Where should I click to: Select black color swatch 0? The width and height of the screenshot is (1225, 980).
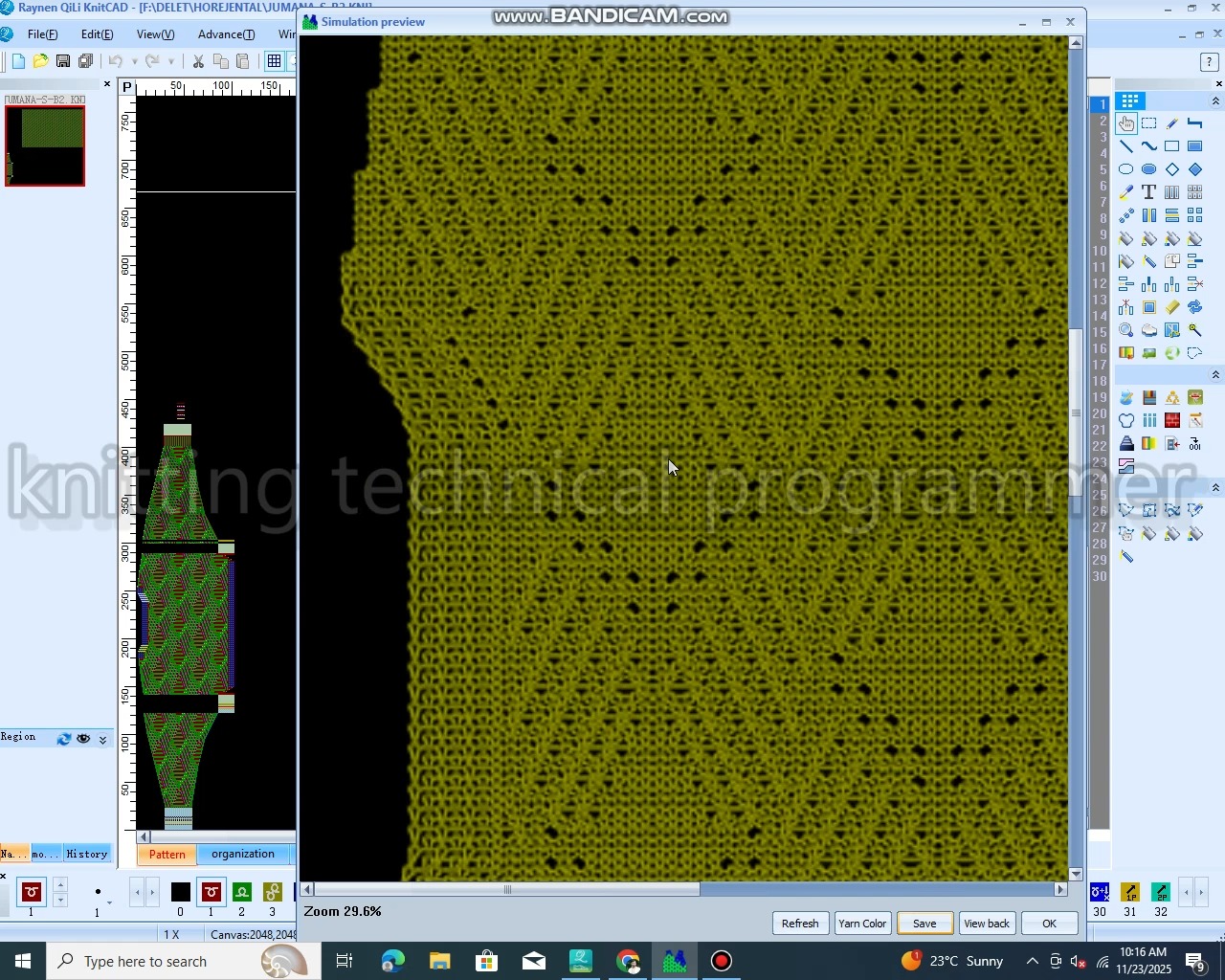[181, 893]
